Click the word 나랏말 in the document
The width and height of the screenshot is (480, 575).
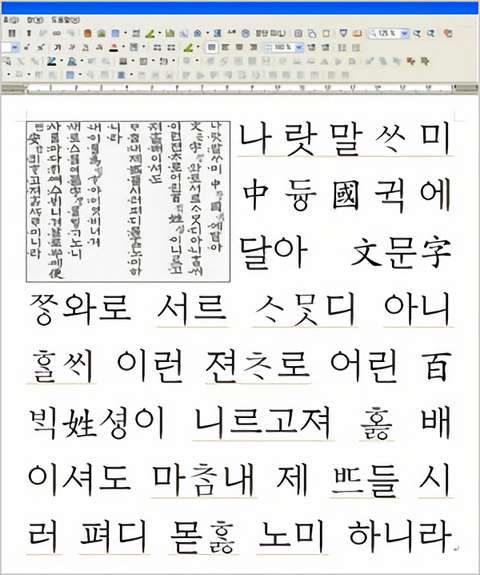point(301,140)
